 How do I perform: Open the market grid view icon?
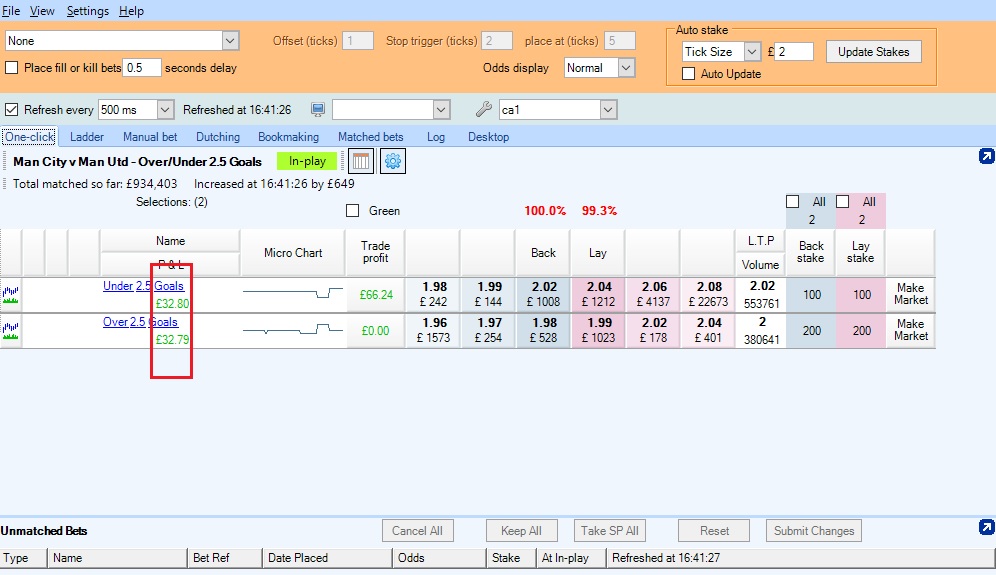[360, 161]
